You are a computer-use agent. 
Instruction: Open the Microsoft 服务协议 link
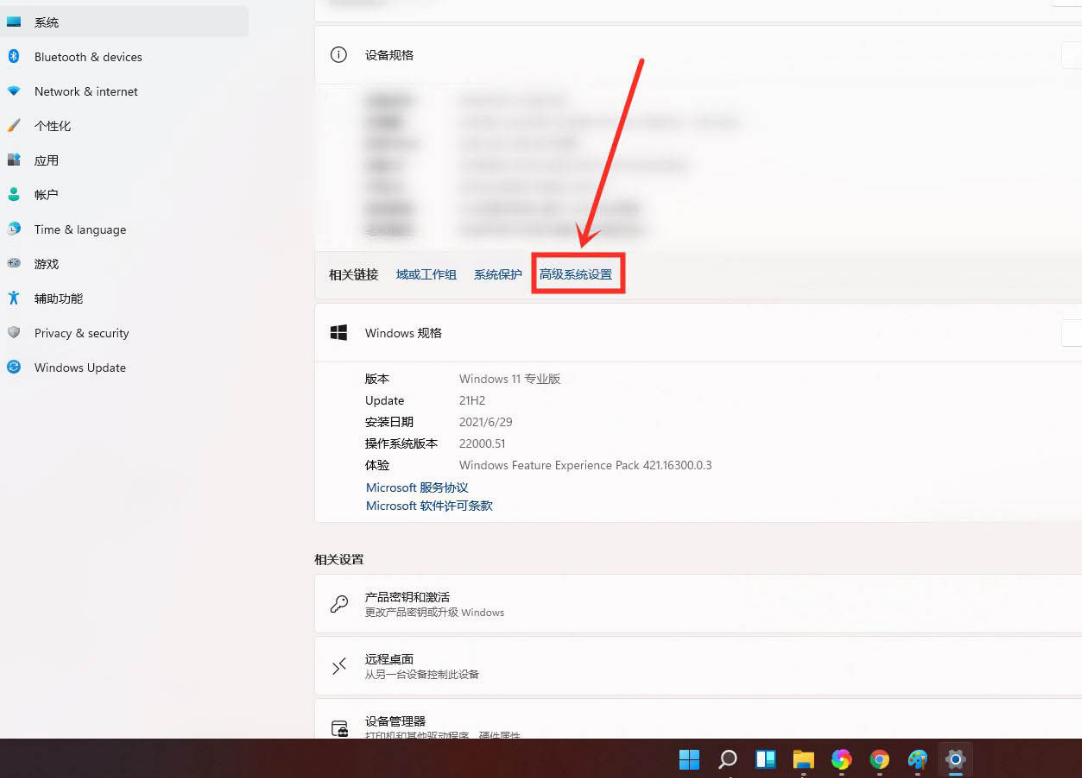point(416,487)
